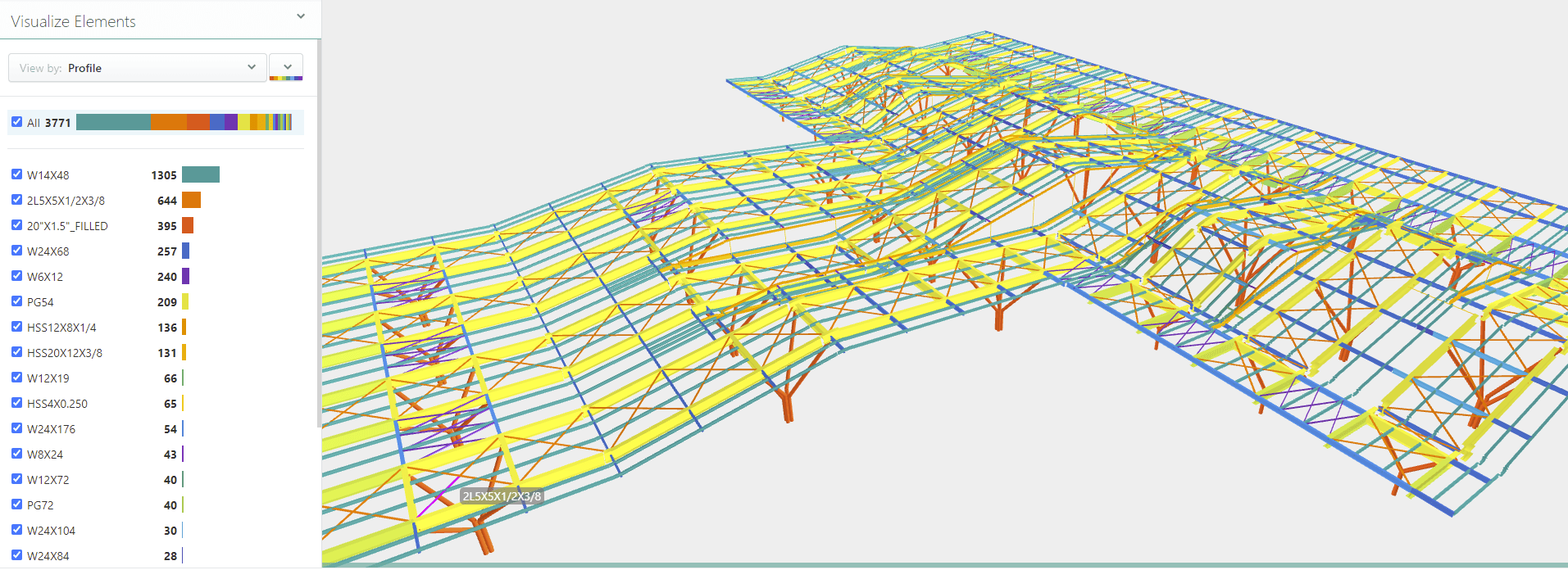Open the View by Profile dropdown
The height and width of the screenshot is (570, 1568).
pos(137,68)
